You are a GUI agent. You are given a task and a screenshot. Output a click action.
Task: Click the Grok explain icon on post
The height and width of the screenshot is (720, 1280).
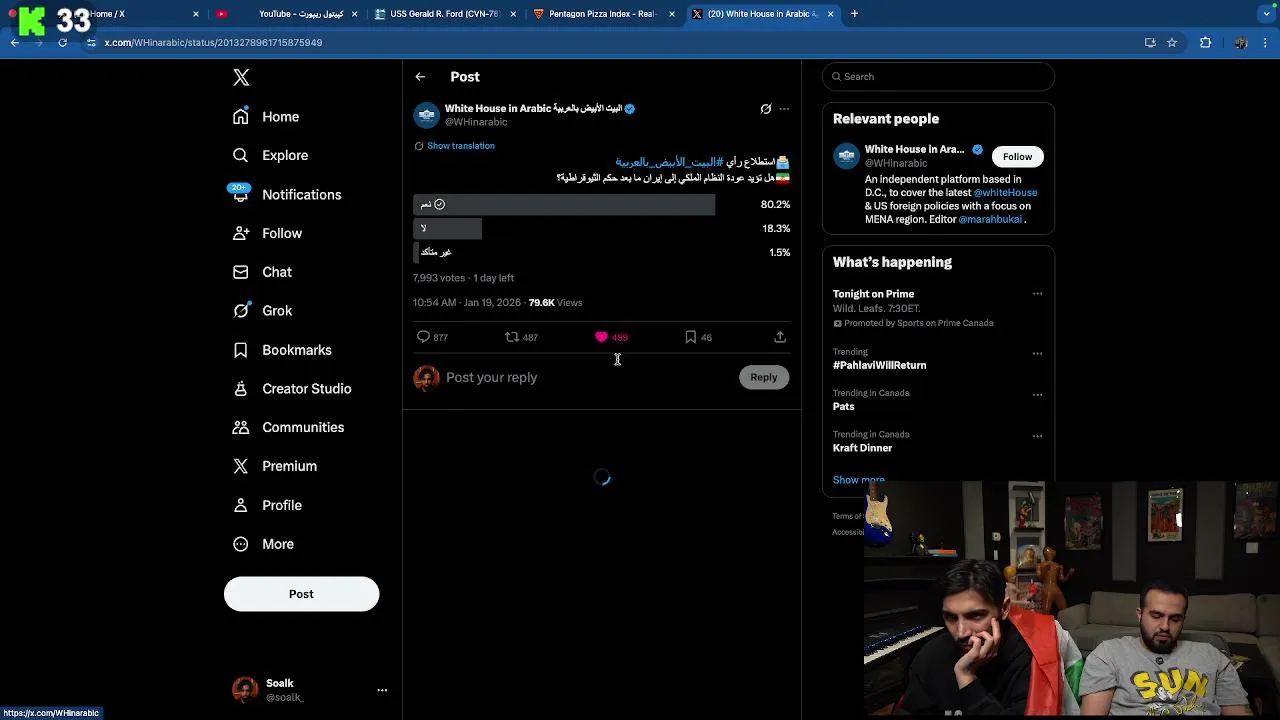(766, 109)
